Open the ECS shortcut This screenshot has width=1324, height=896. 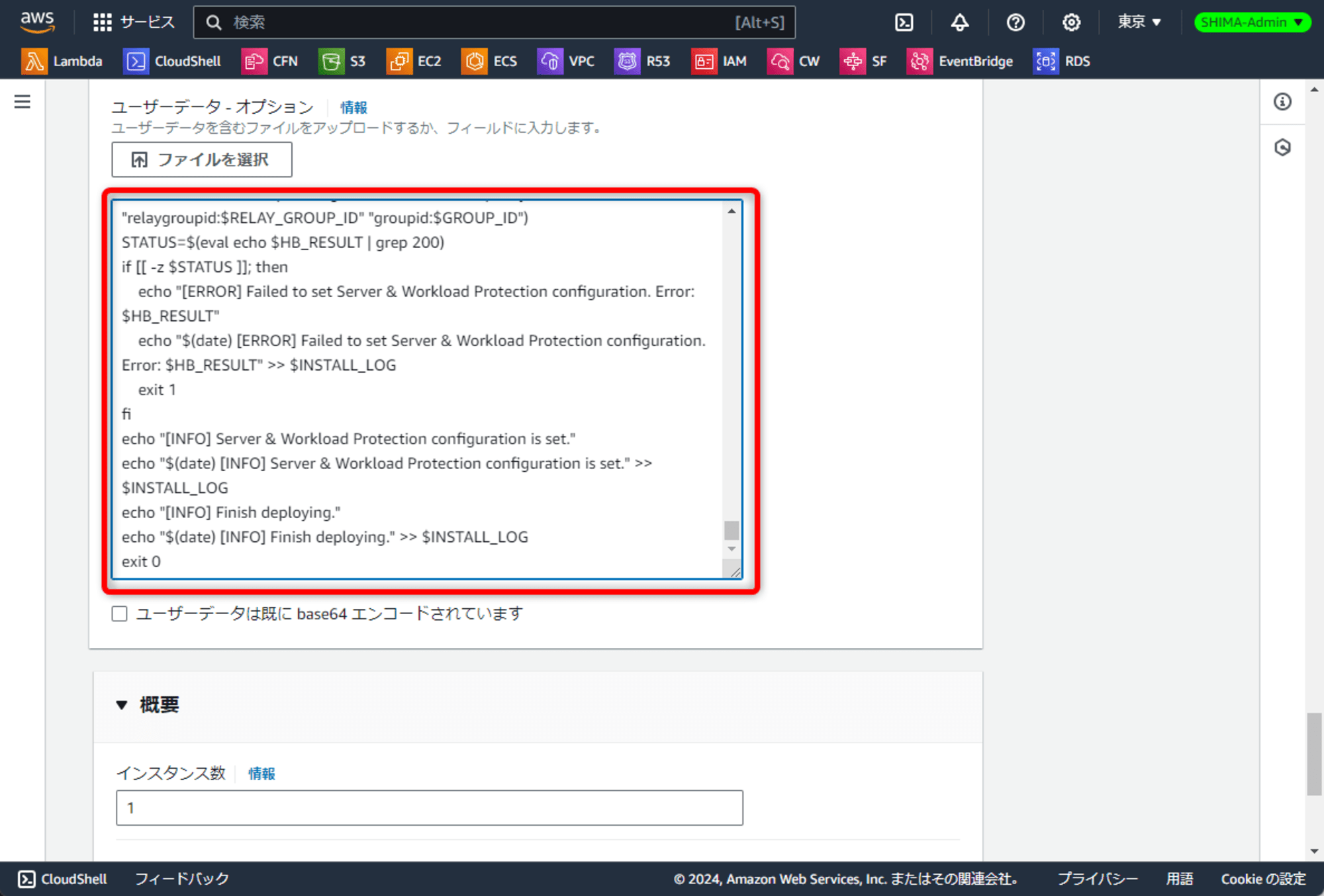pos(489,62)
